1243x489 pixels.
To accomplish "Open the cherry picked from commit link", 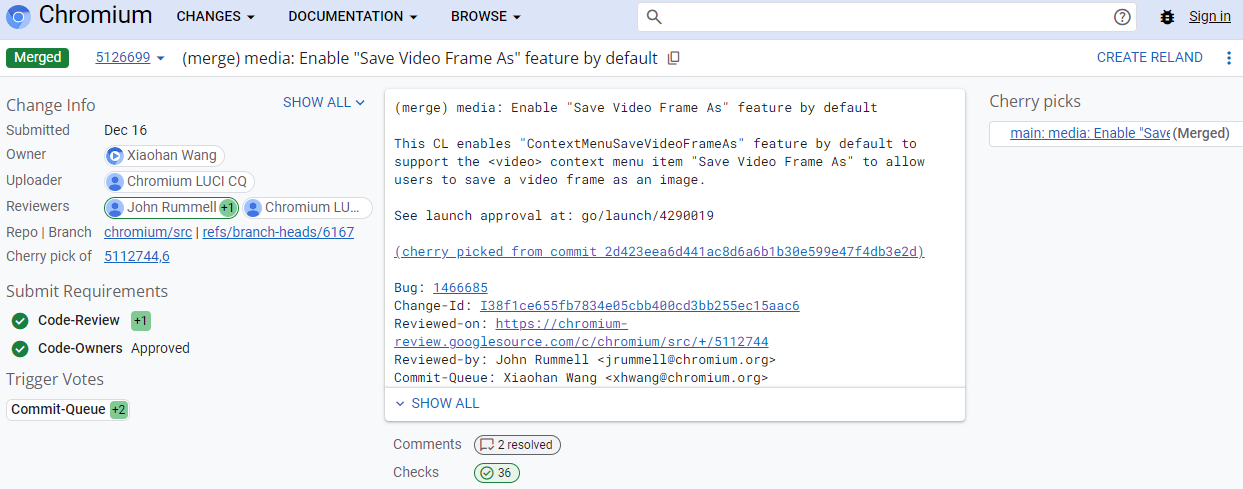I will pos(659,251).
